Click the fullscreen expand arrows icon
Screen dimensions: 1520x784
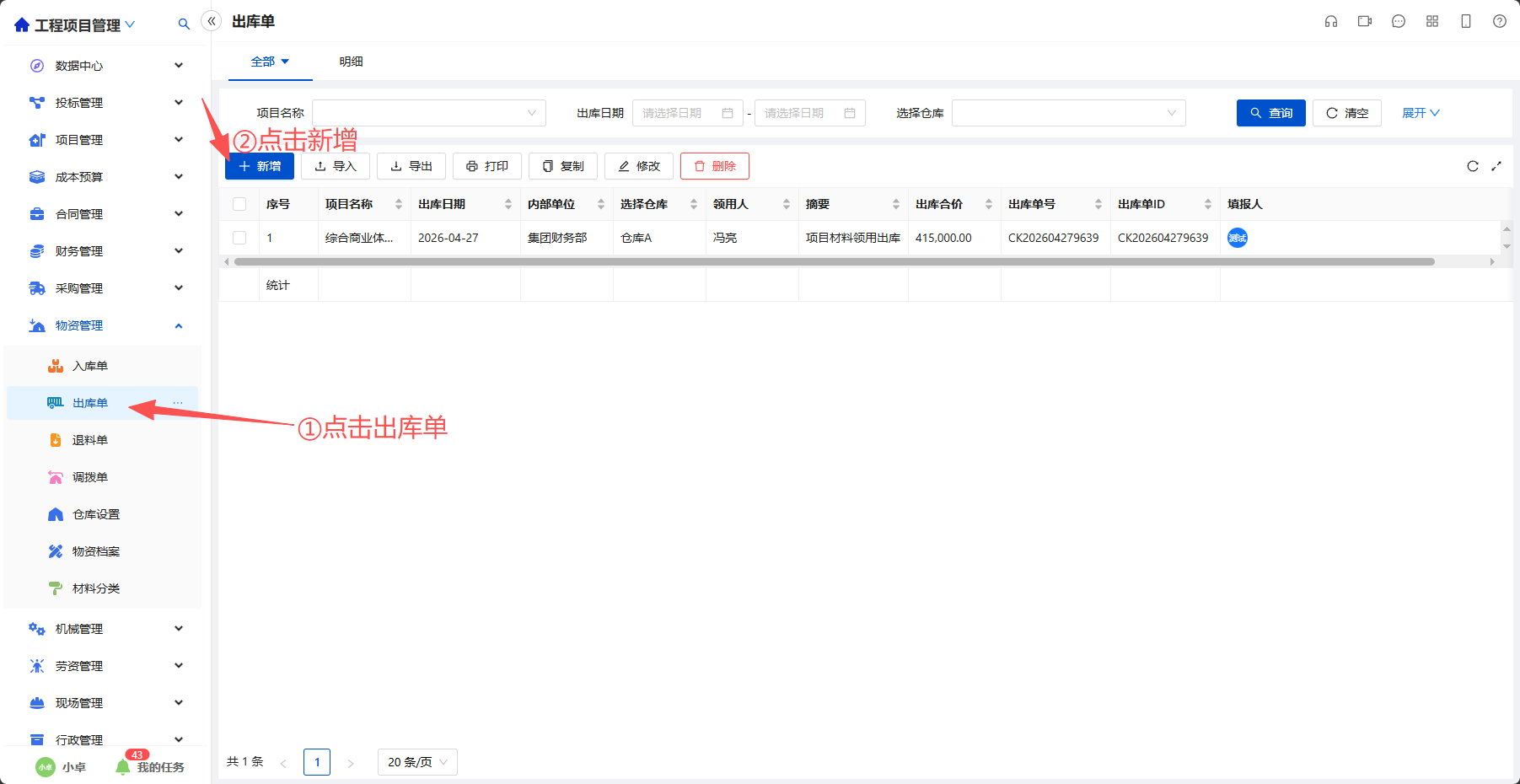[1496, 166]
